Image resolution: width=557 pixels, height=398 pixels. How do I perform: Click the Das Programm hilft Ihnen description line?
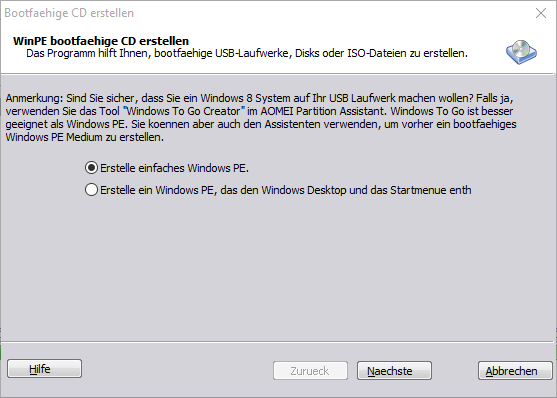point(247,53)
